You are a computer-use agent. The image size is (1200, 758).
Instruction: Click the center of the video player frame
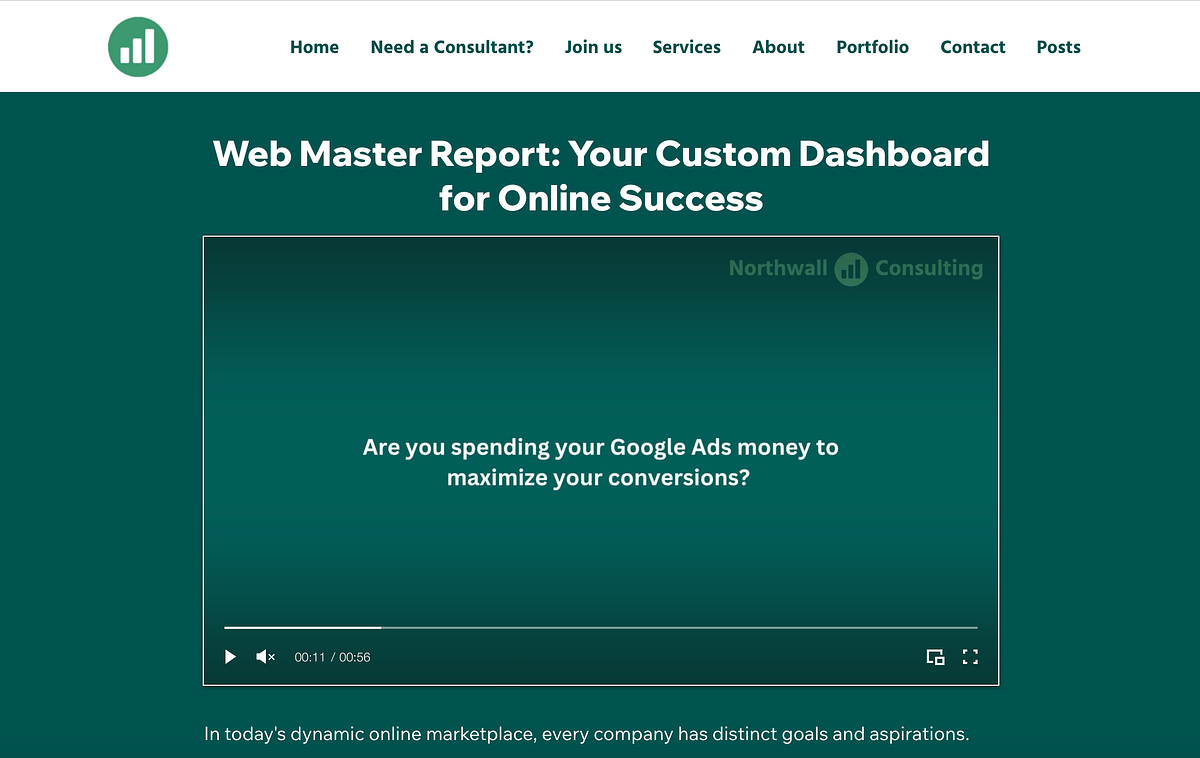[601, 461]
